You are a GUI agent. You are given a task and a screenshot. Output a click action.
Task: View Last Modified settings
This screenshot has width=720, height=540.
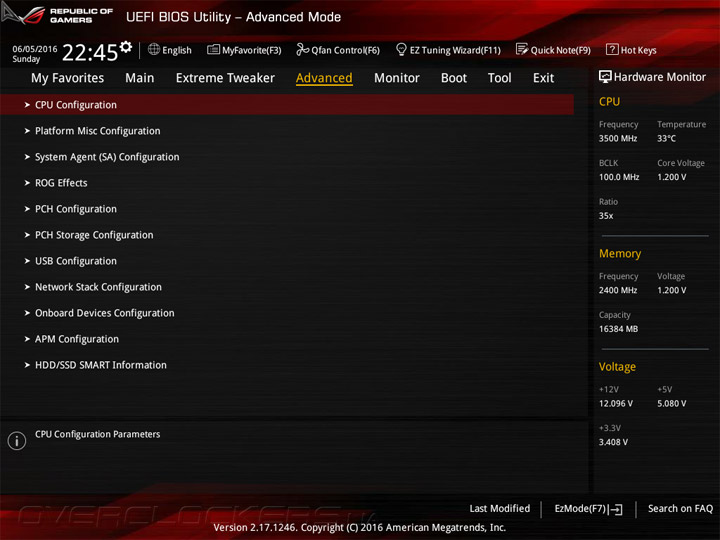pyautogui.click(x=500, y=509)
